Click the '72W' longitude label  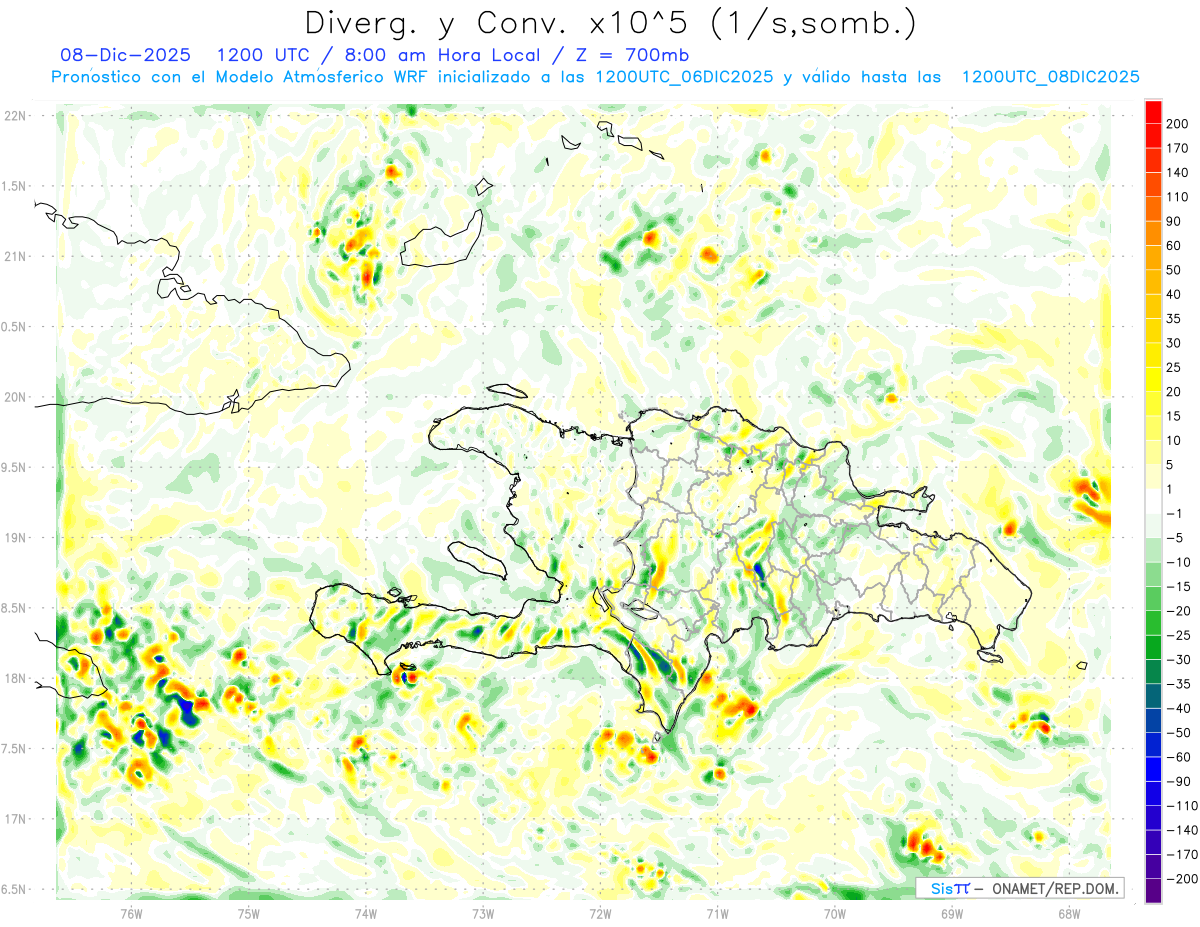coord(600,913)
